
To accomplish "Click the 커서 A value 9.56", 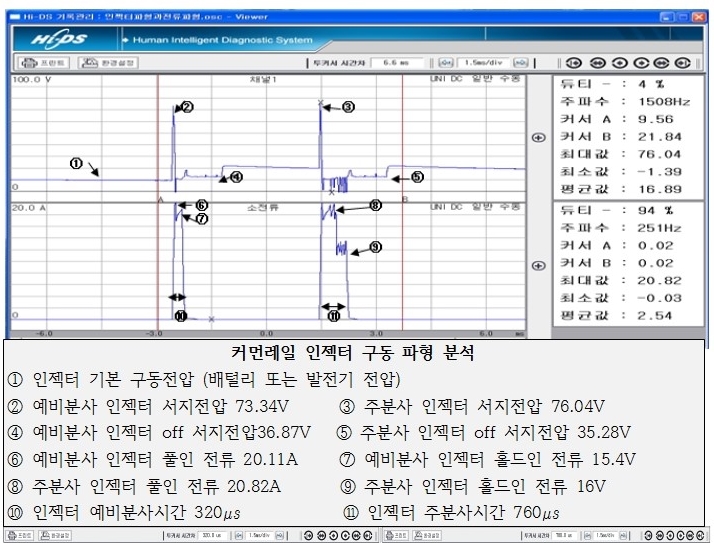I will [x=655, y=119].
